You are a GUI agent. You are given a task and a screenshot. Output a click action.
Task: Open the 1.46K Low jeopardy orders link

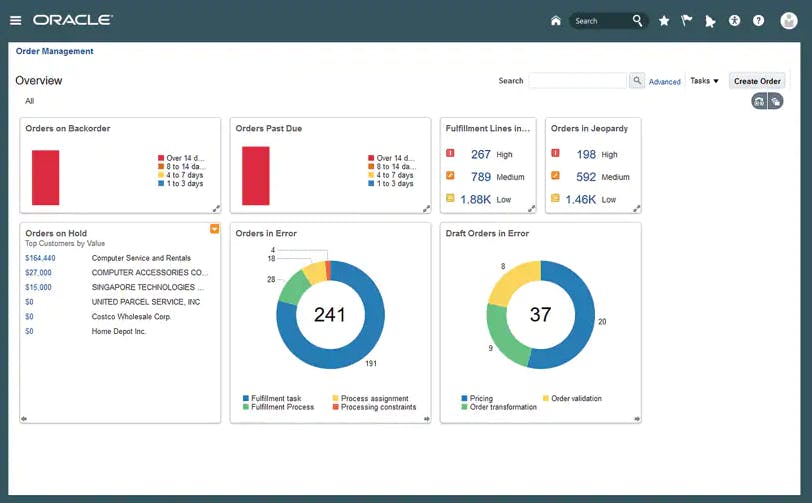coord(581,199)
